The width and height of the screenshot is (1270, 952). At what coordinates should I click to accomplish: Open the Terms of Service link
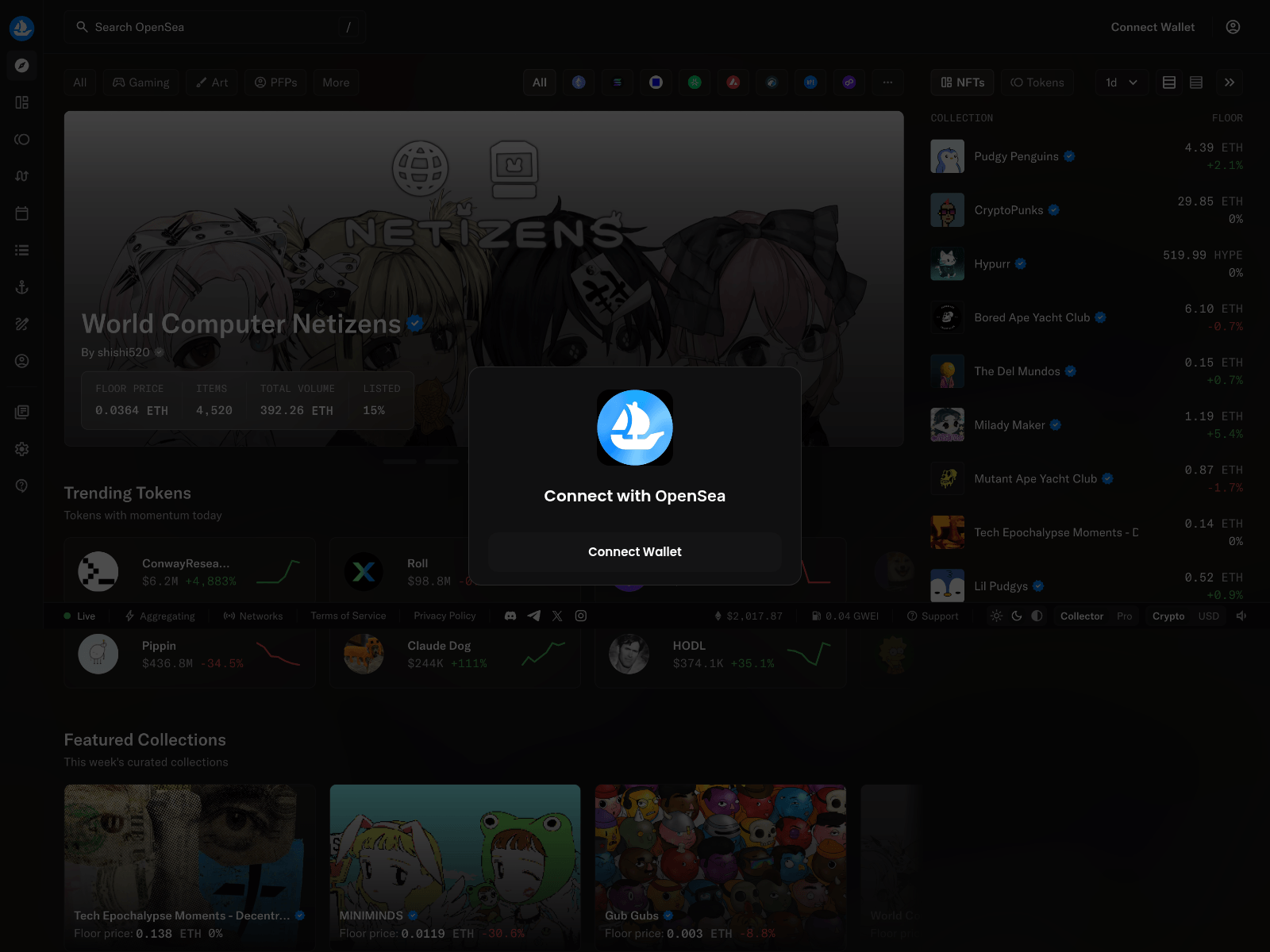click(348, 616)
